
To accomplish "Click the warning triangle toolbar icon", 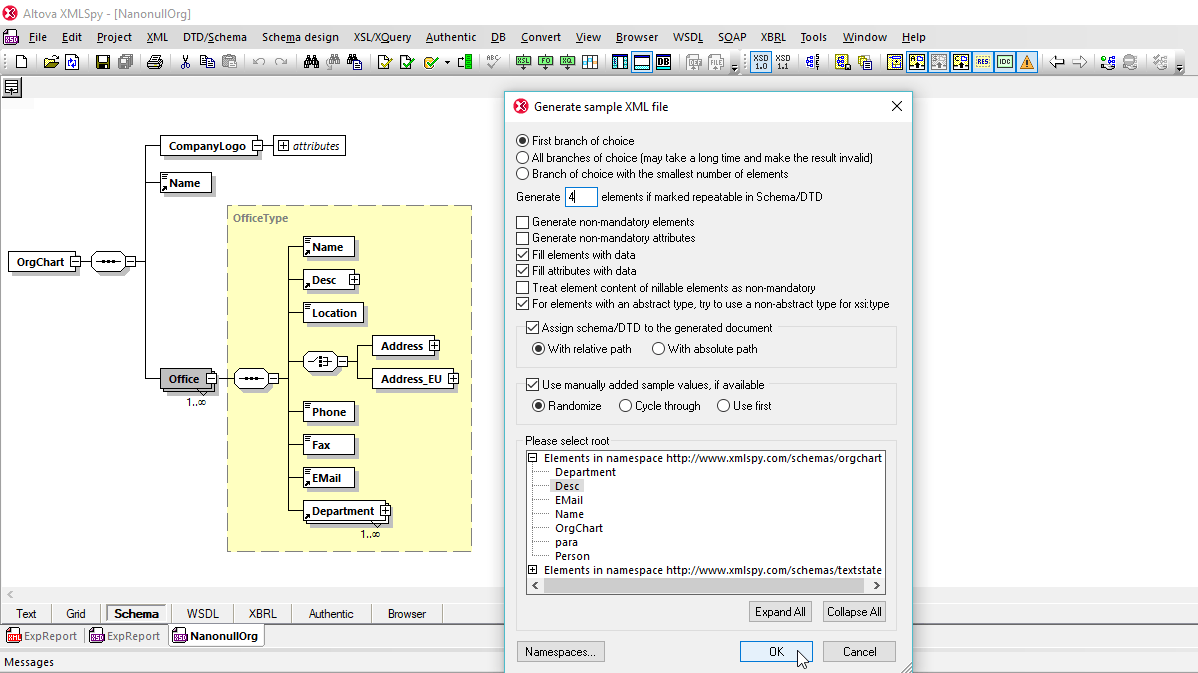I will pos(1027,62).
